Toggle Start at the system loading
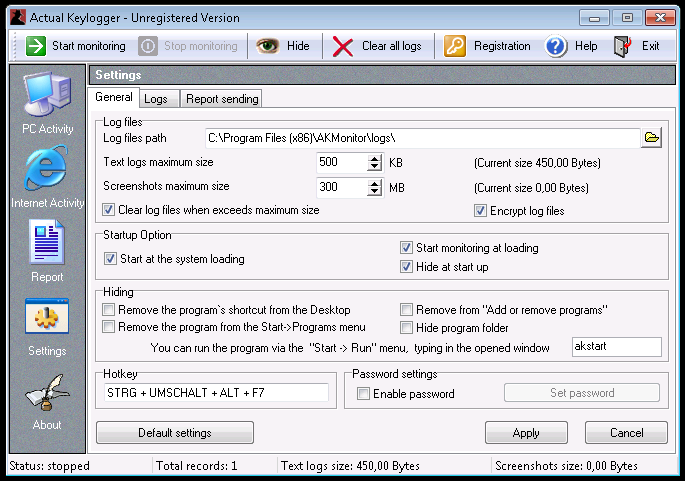Screen dimensions: 685x481 click(110, 259)
